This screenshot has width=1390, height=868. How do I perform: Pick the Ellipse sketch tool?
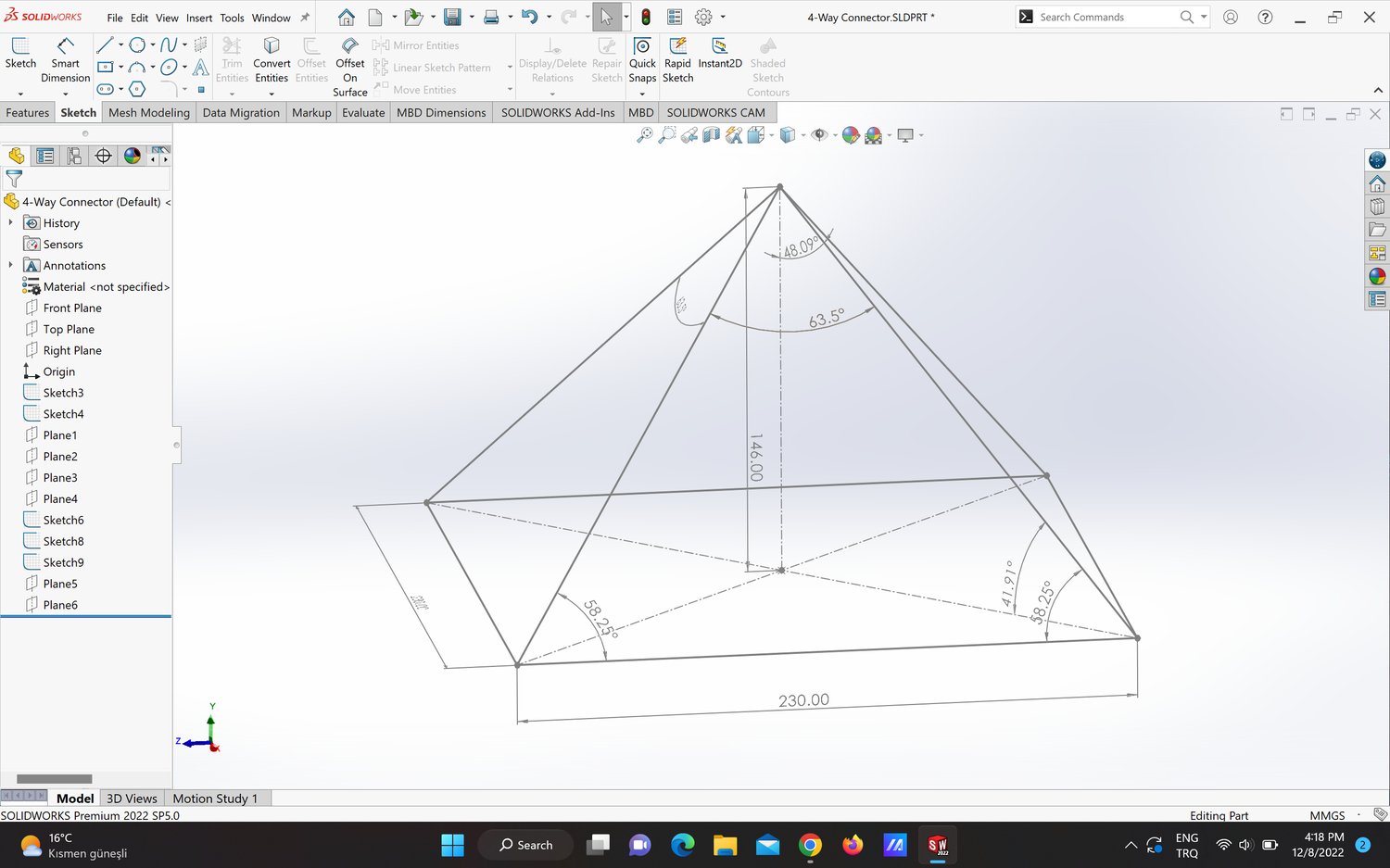coord(169,67)
